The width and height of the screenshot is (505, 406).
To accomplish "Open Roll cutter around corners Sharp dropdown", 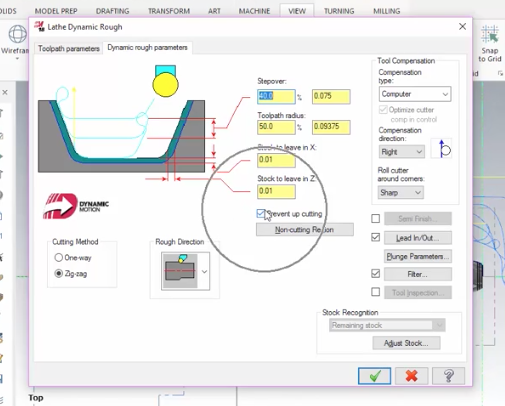I will [400, 193].
